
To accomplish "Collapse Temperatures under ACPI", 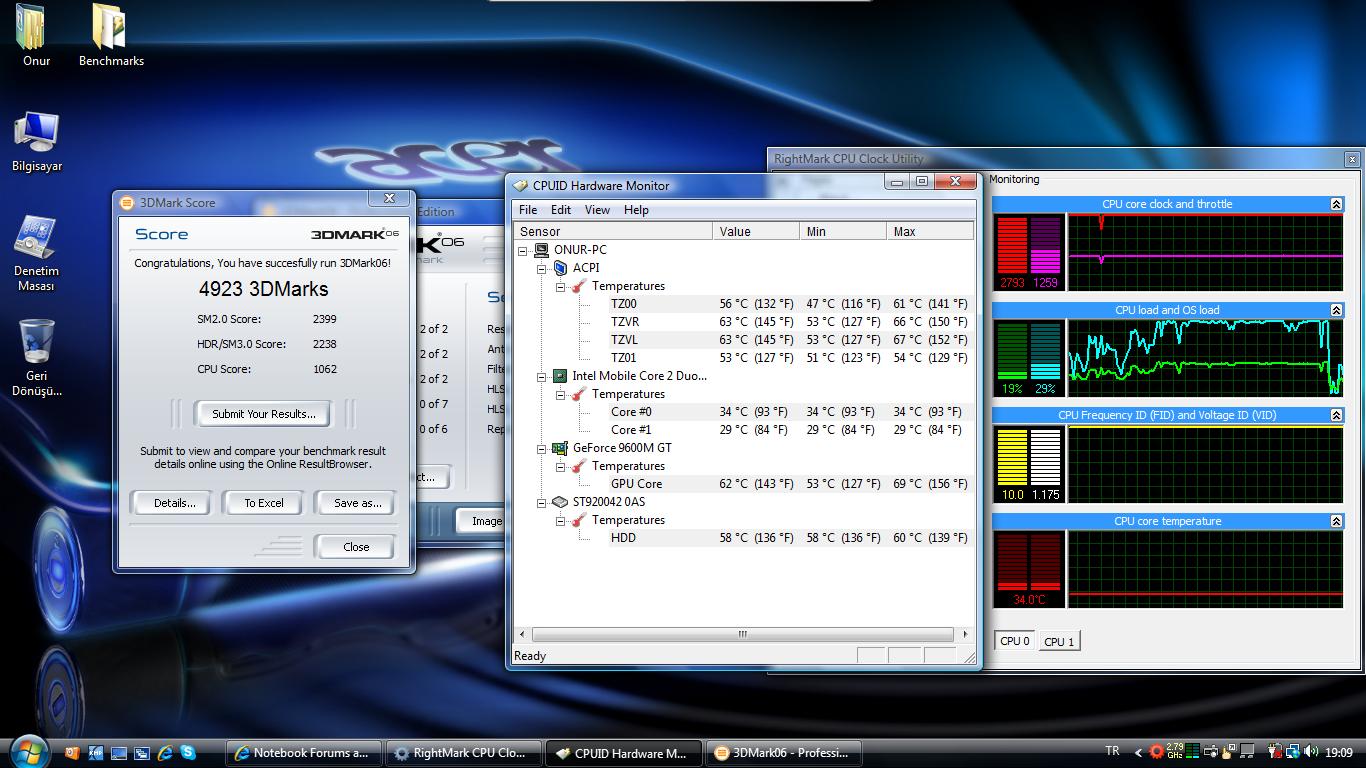I will [x=561, y=286].
